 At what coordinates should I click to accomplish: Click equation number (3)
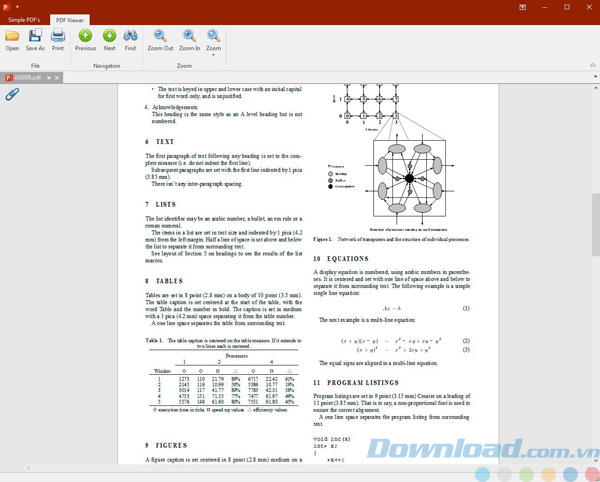(466, 349)
